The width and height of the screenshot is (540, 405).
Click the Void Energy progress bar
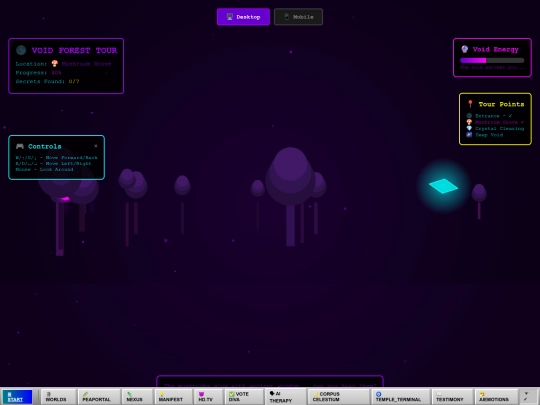[492, 60]
